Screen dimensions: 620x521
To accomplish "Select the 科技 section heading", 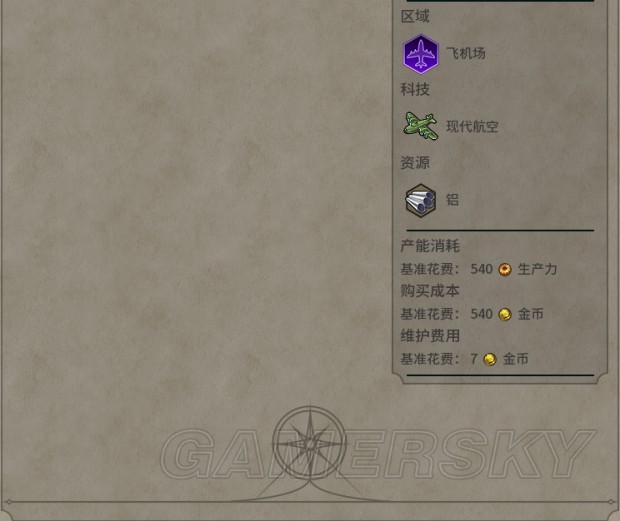I will click(x=415, y=89).
